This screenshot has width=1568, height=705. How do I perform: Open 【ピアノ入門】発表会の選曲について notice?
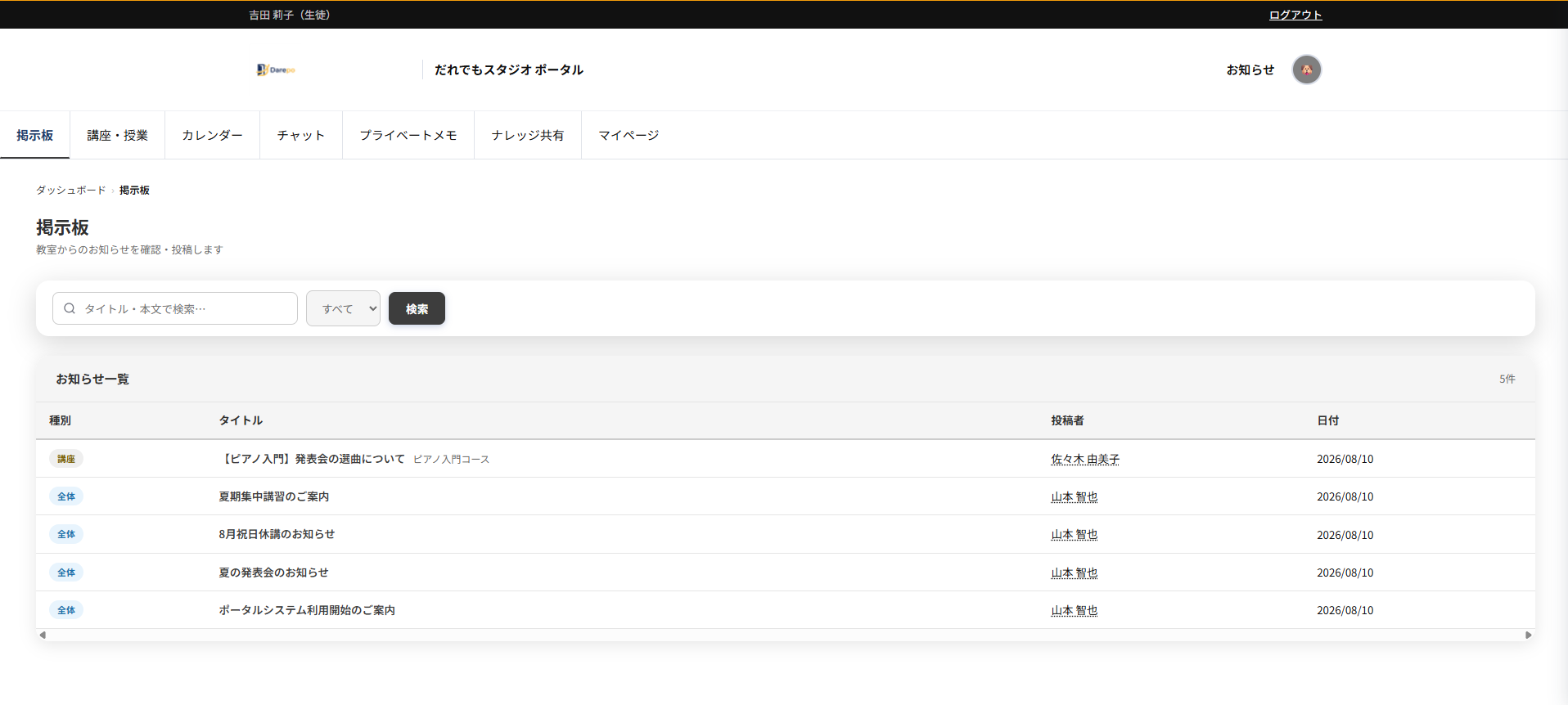(312, 459)
